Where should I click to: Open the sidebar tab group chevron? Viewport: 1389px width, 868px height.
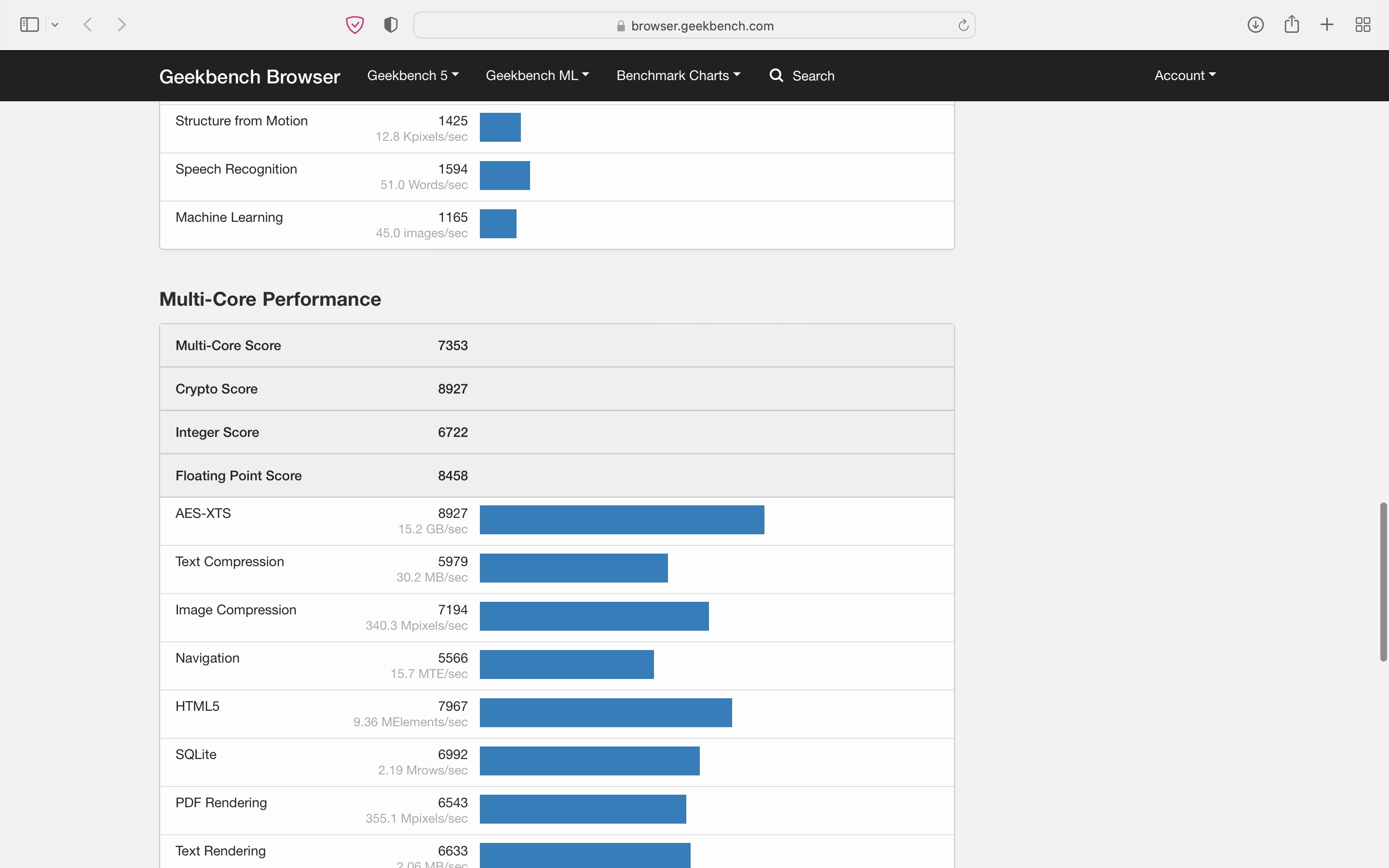pyautogui.click(x=55, y=25)
